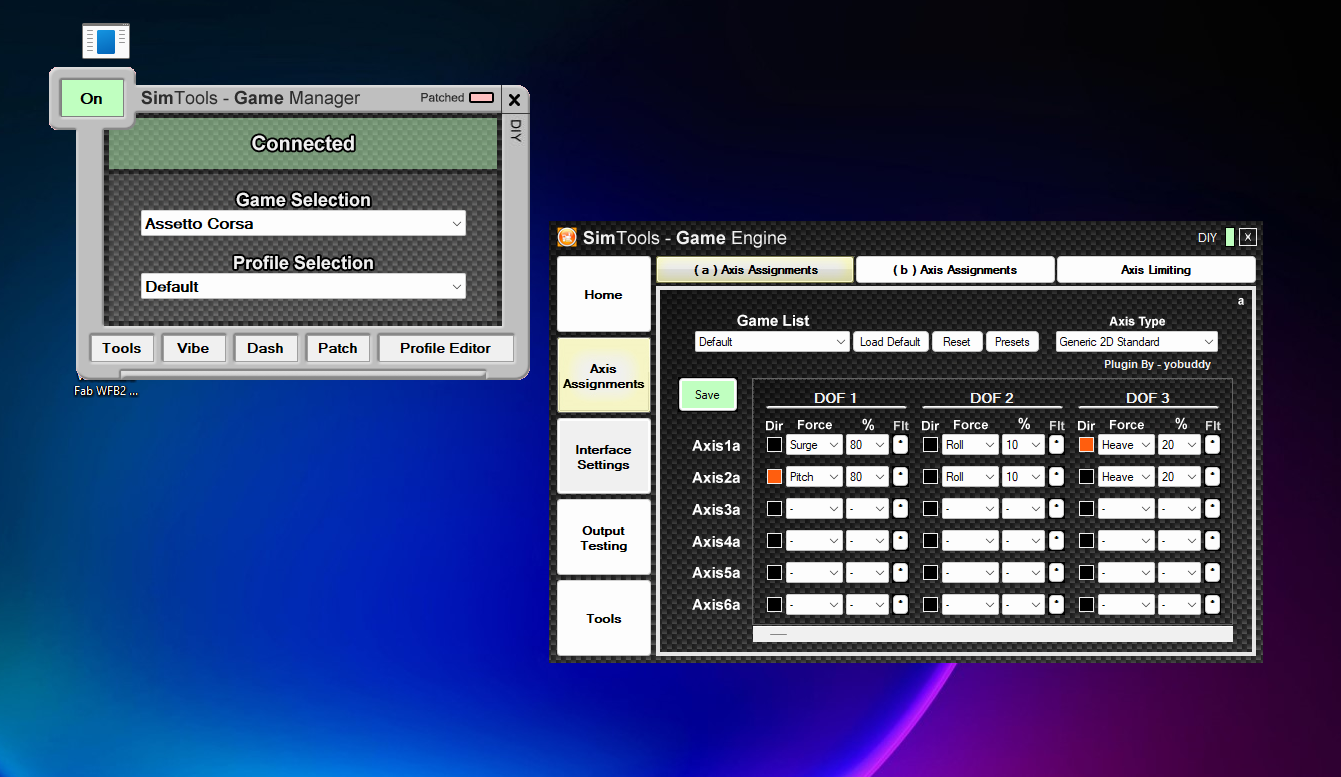The image size is (1341, 777).
Task: Open the Axis Limiting tab
Action: click(1155, 270)
